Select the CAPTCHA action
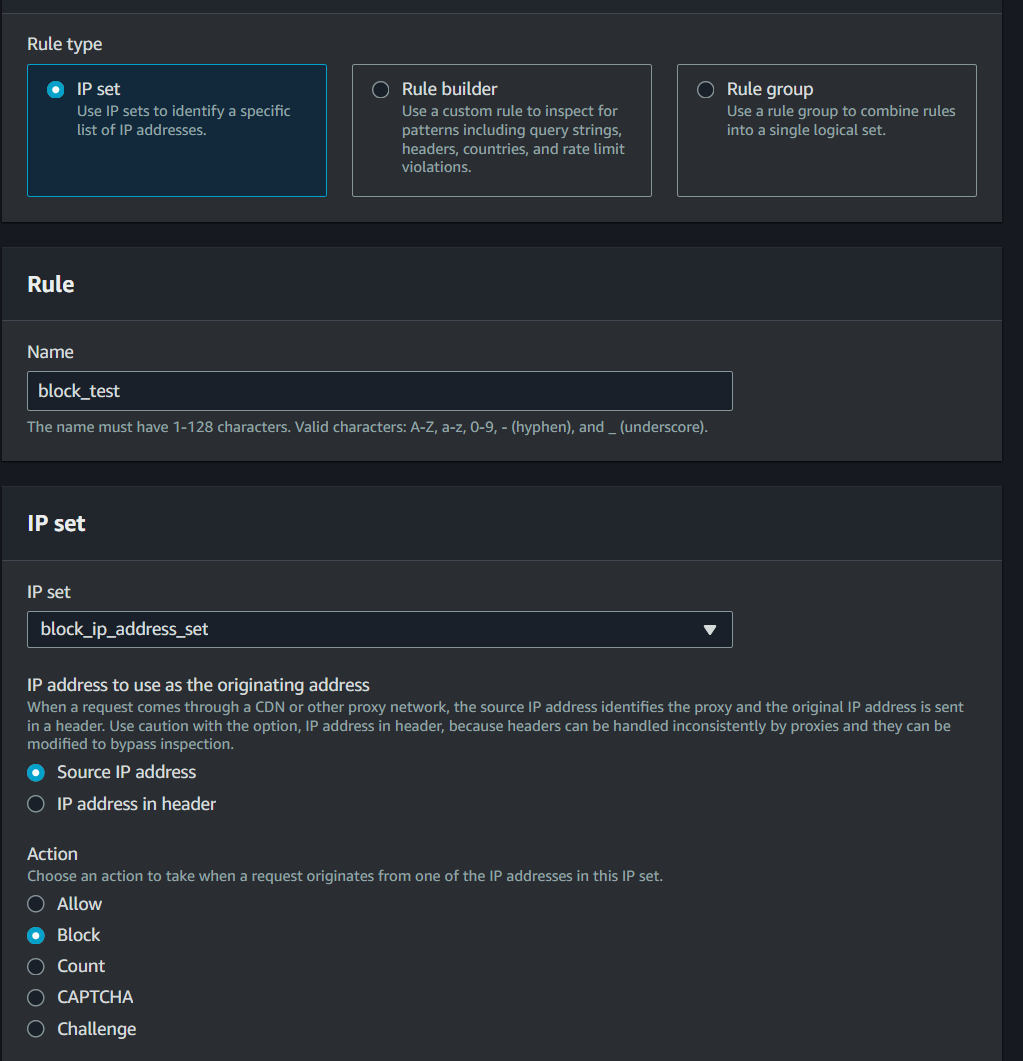This screenshot has height=1061, width=1023. click(35, 996)
